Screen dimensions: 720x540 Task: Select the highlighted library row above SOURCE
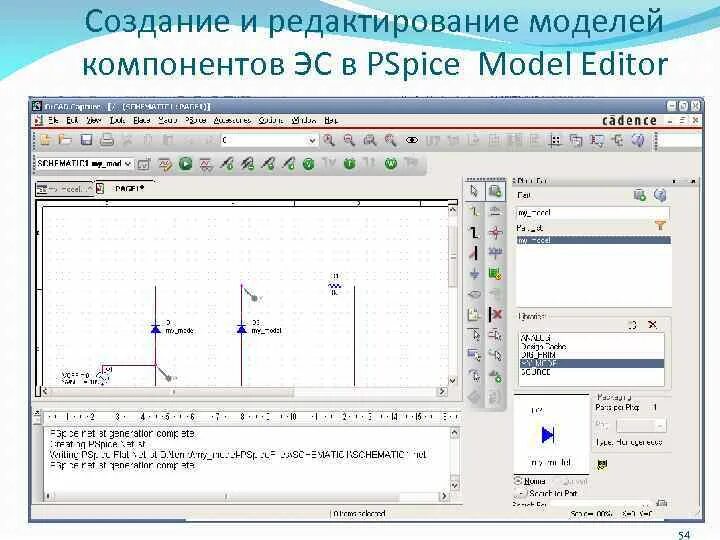pyautogui.click(x=592, y=364)
